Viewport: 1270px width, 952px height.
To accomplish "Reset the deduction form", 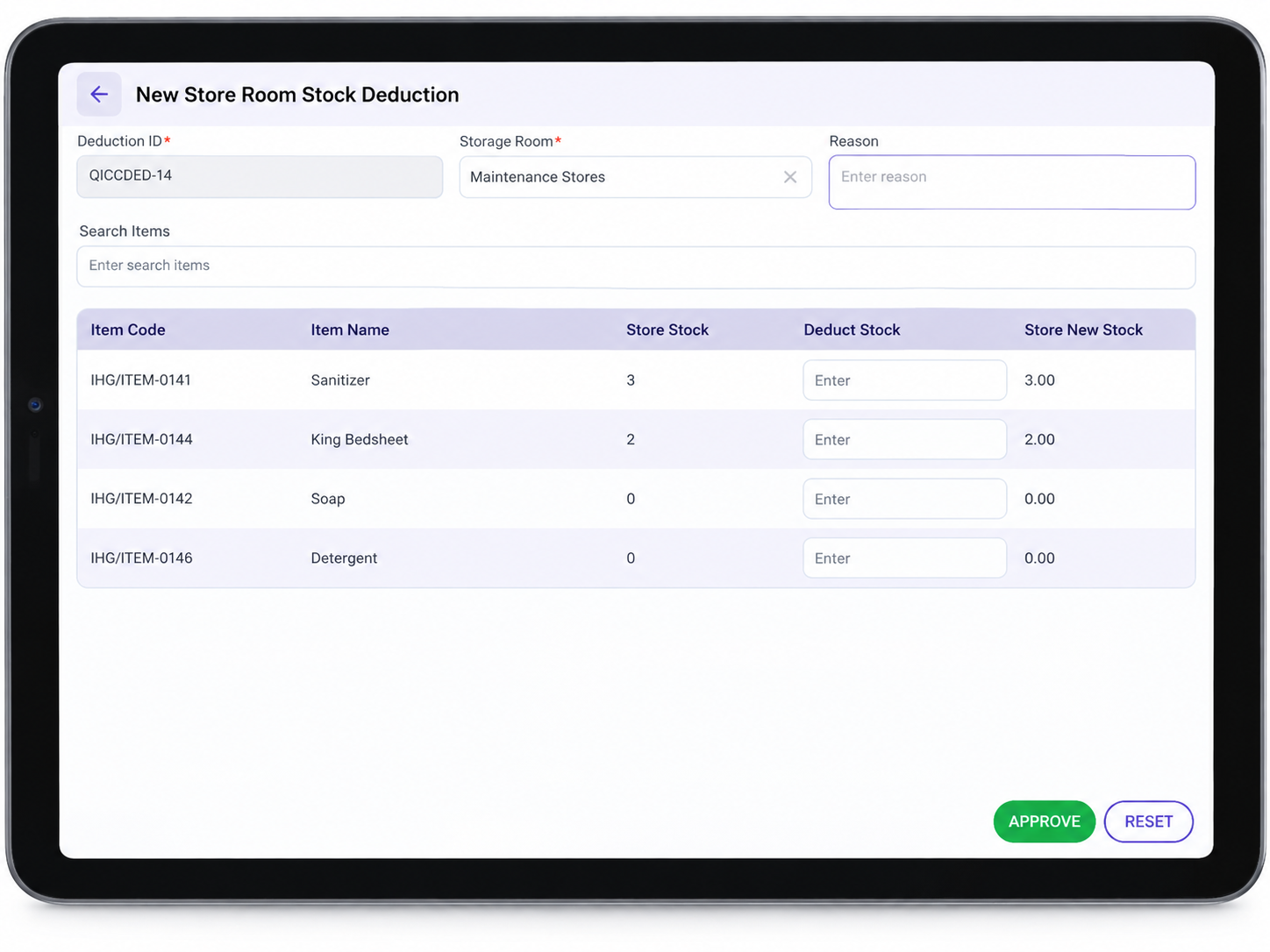I will (1148, 821).
